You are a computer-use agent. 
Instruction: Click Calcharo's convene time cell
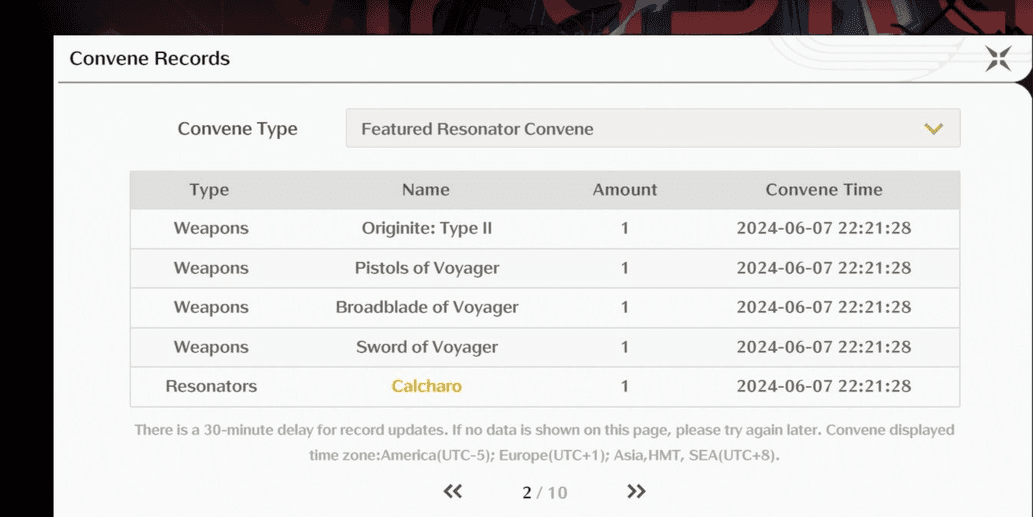[x=824, y=386]
